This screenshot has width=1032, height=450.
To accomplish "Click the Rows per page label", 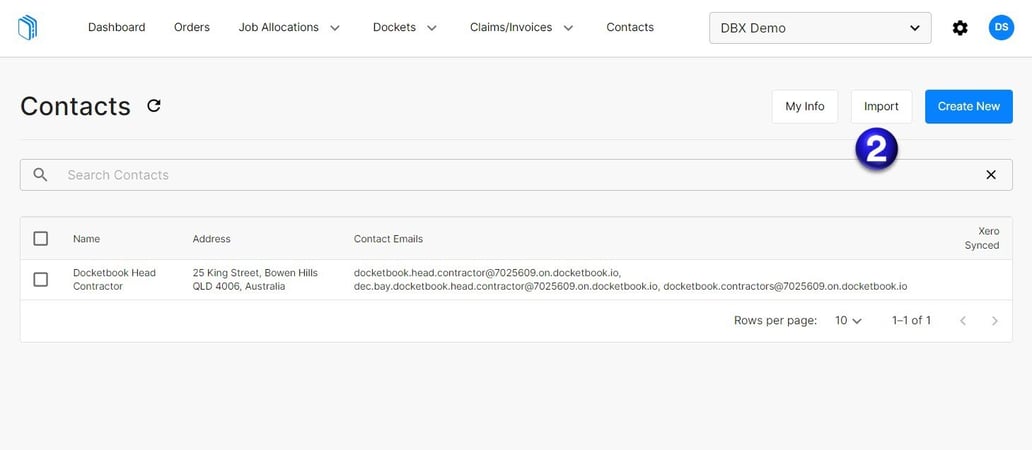I will [775, 320].
